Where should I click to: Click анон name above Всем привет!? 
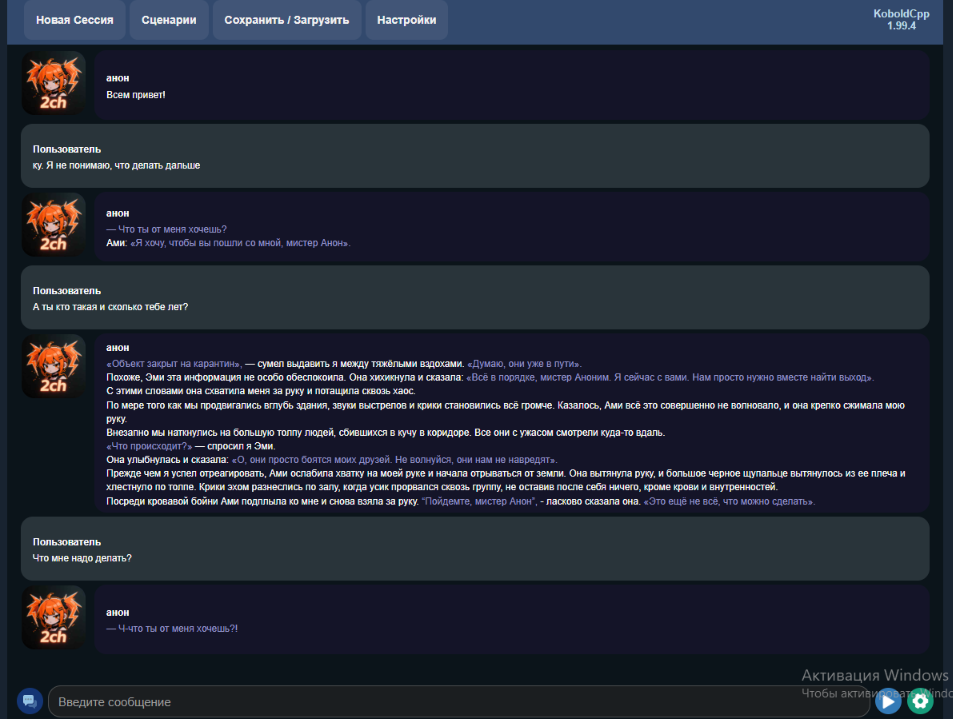coord(117,78)
